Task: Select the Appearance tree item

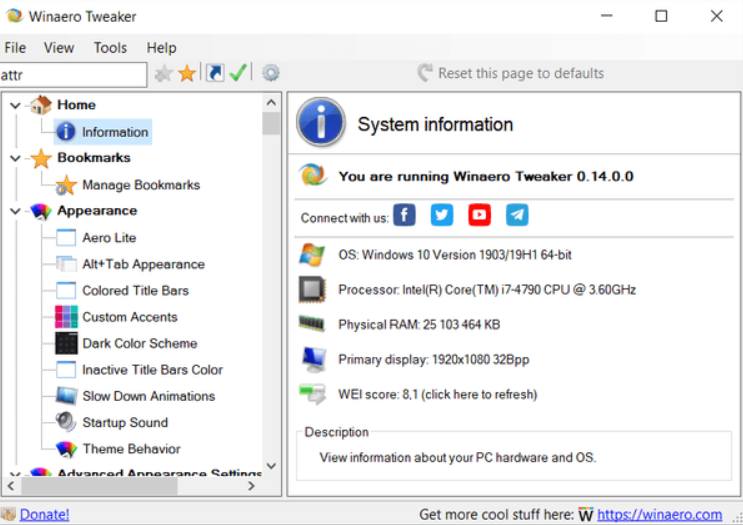Action: click(x=97, y=210)
